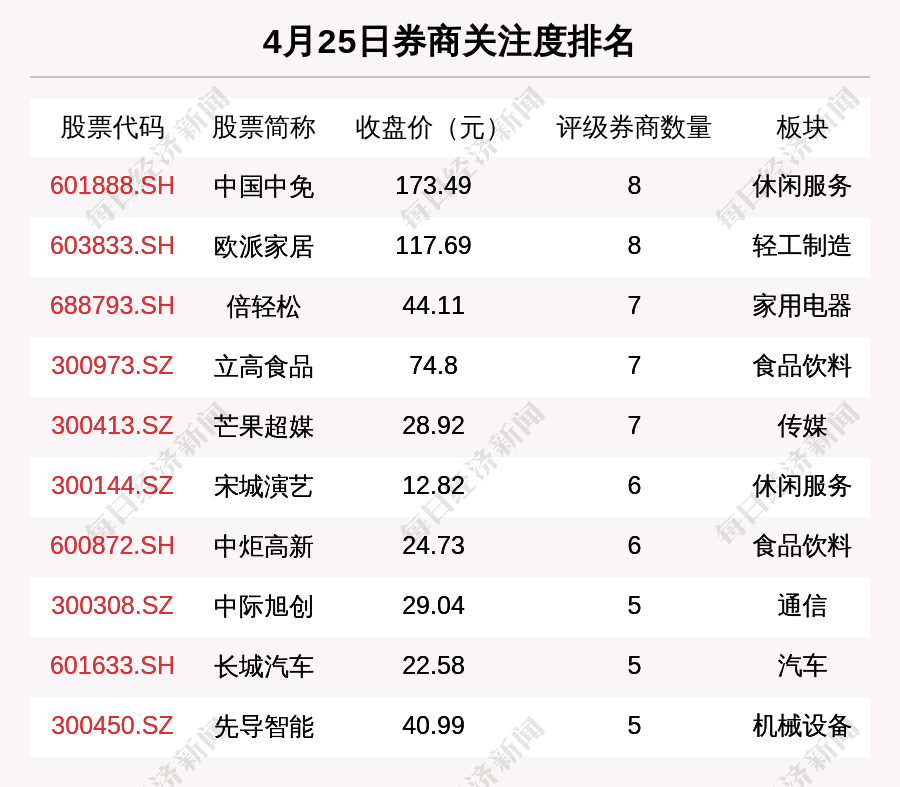900x787 pixels.
Task: Click closing price 22.58
Action: 433,666
